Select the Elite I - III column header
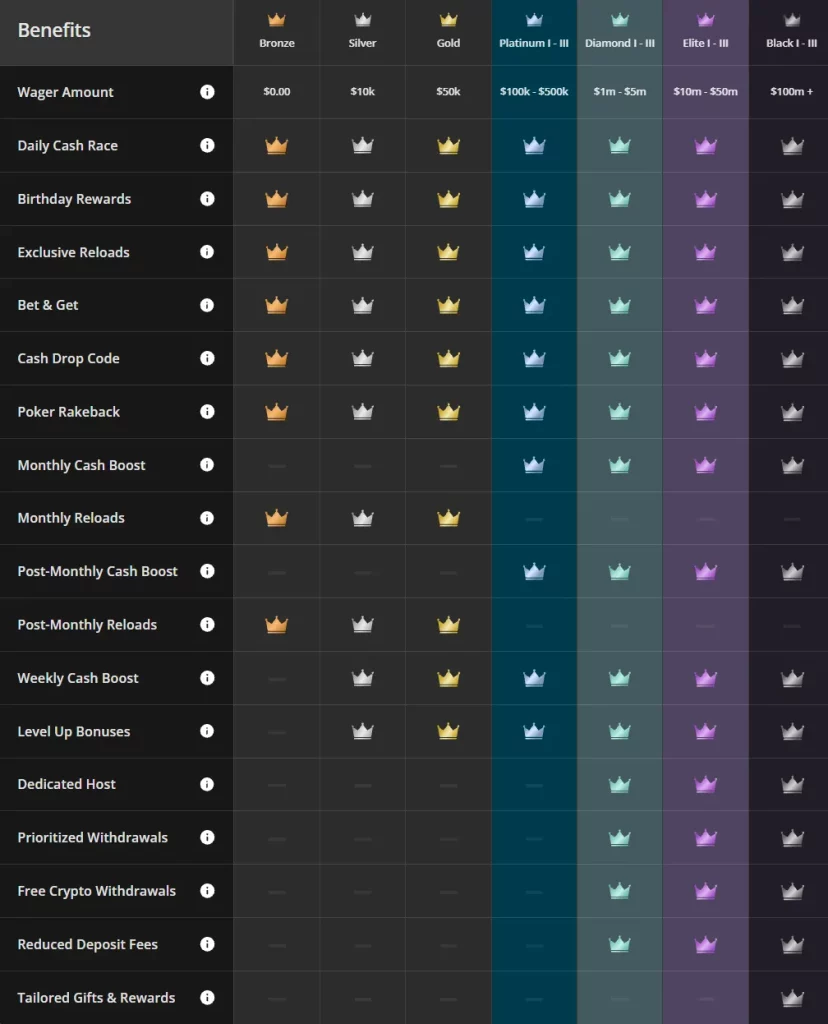This screenshot has height=1024, width=828. point(705,31)
